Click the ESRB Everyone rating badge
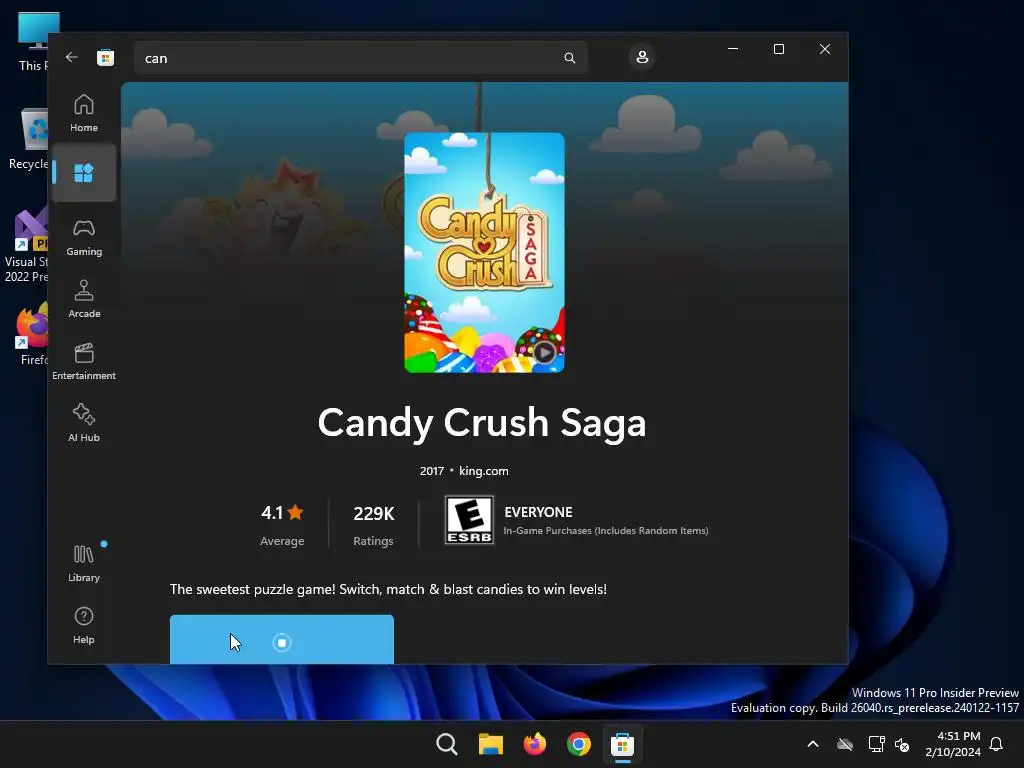Viewport: 1024px width, 768px height. coord(469,520)
